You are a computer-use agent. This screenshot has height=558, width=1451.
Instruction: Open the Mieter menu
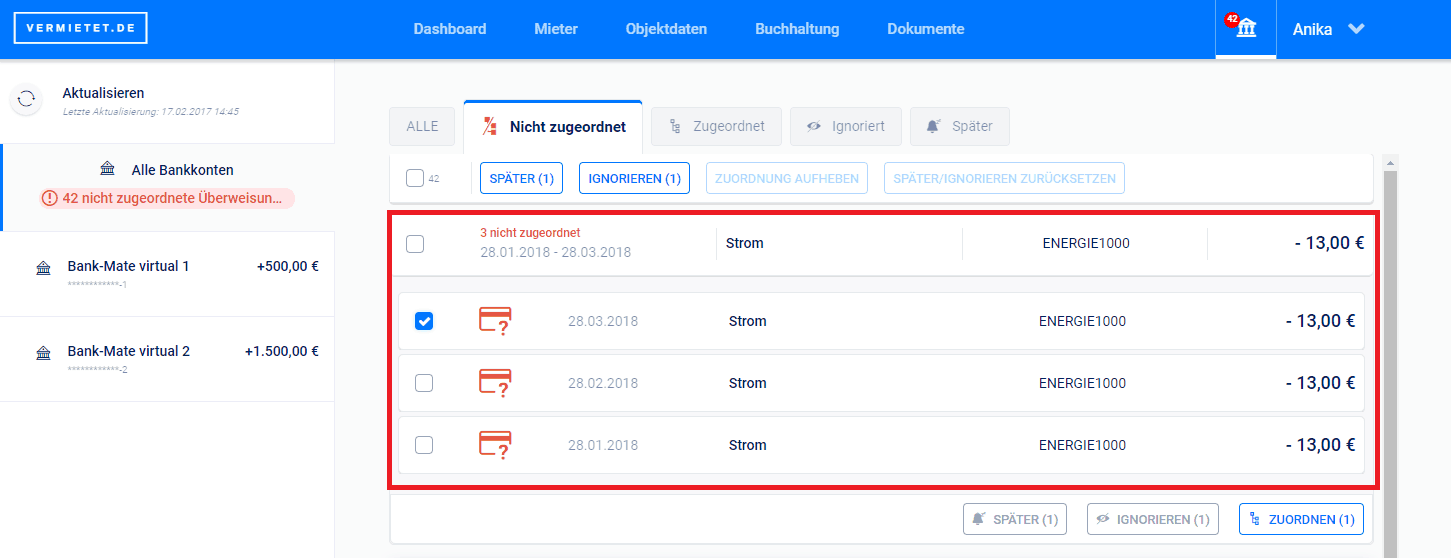pos(556,29)
